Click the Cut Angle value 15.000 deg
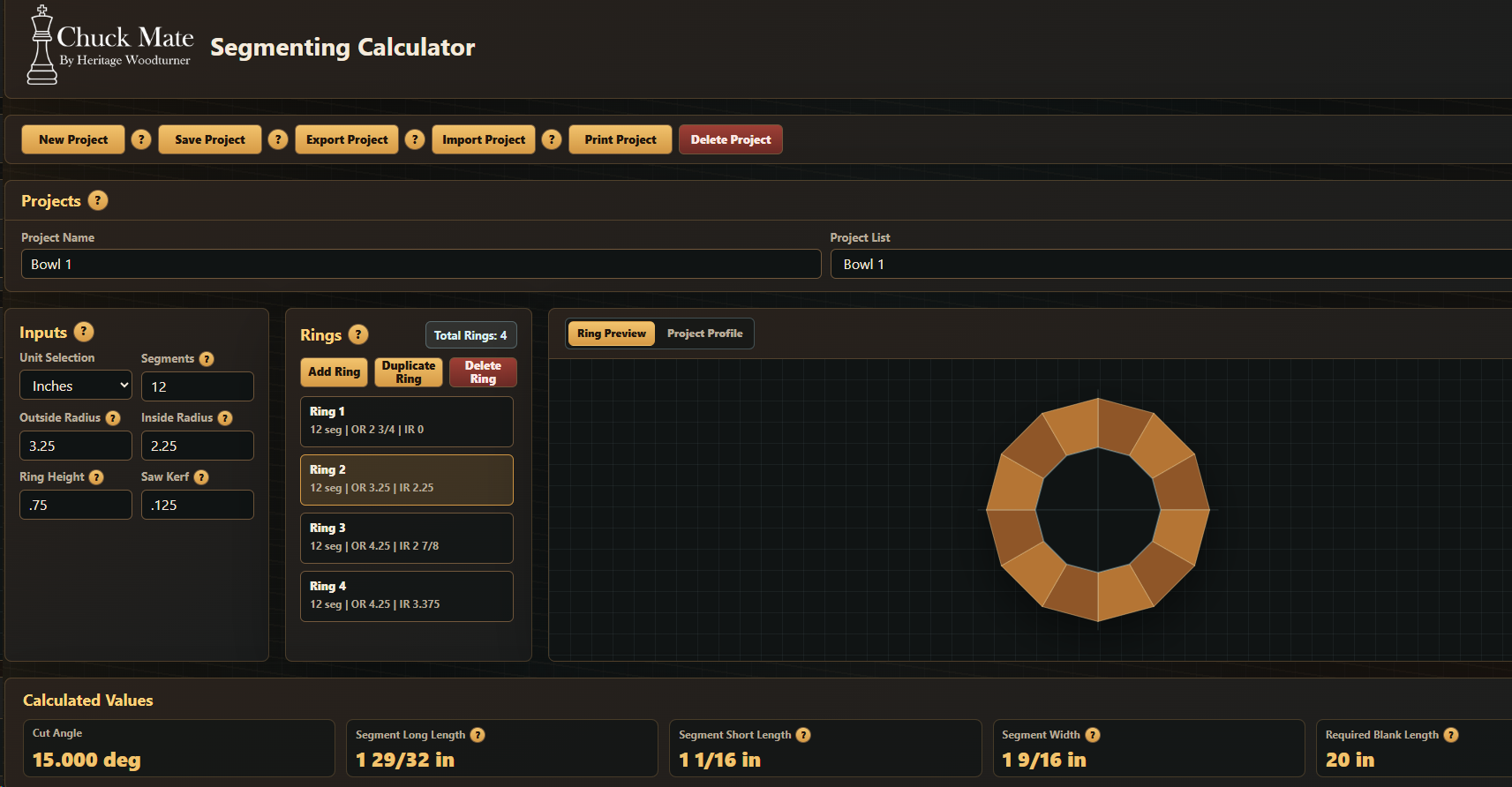The width and height of the screenshot is (1512, 787). (x=87, y=760)
